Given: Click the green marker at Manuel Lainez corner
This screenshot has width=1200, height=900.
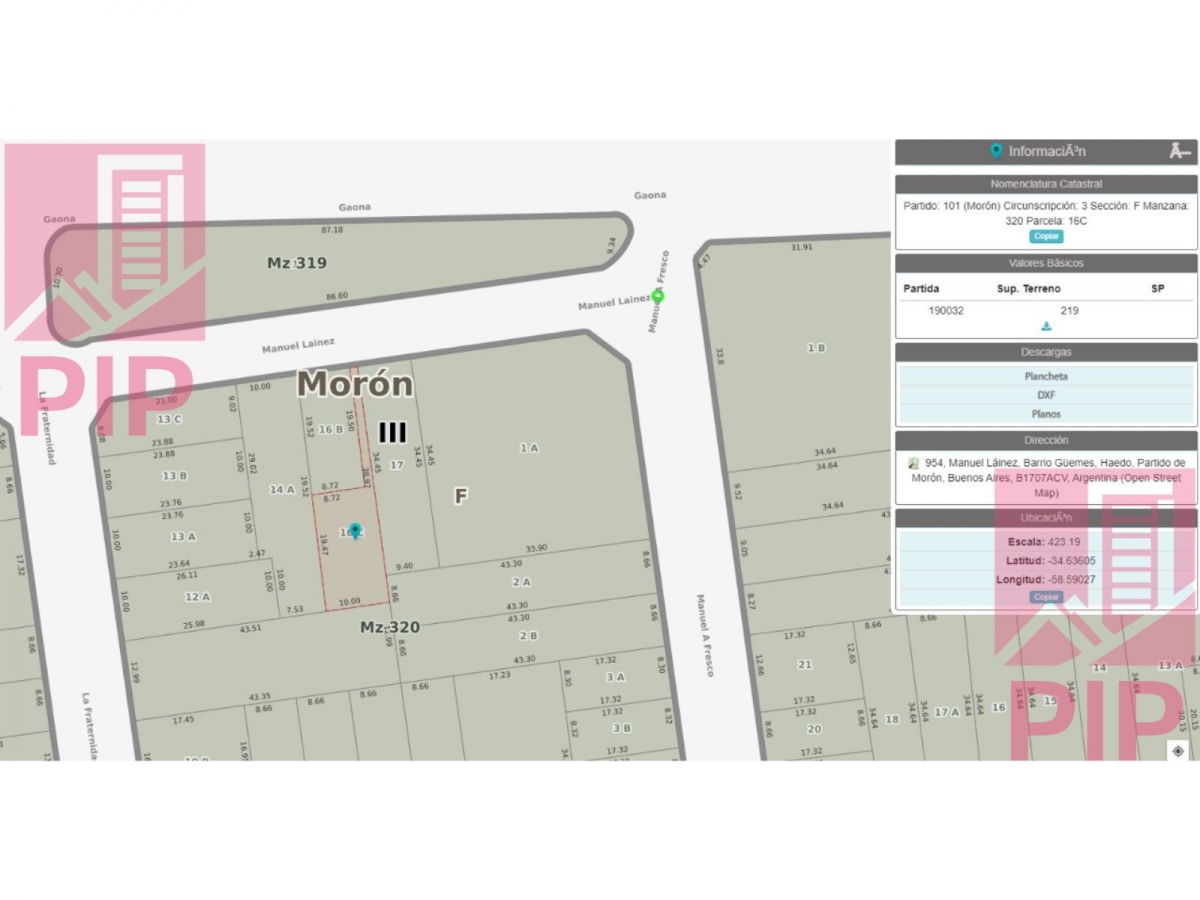Looking at the screenshot, I should pyautogui.click(x=658, y=295).
